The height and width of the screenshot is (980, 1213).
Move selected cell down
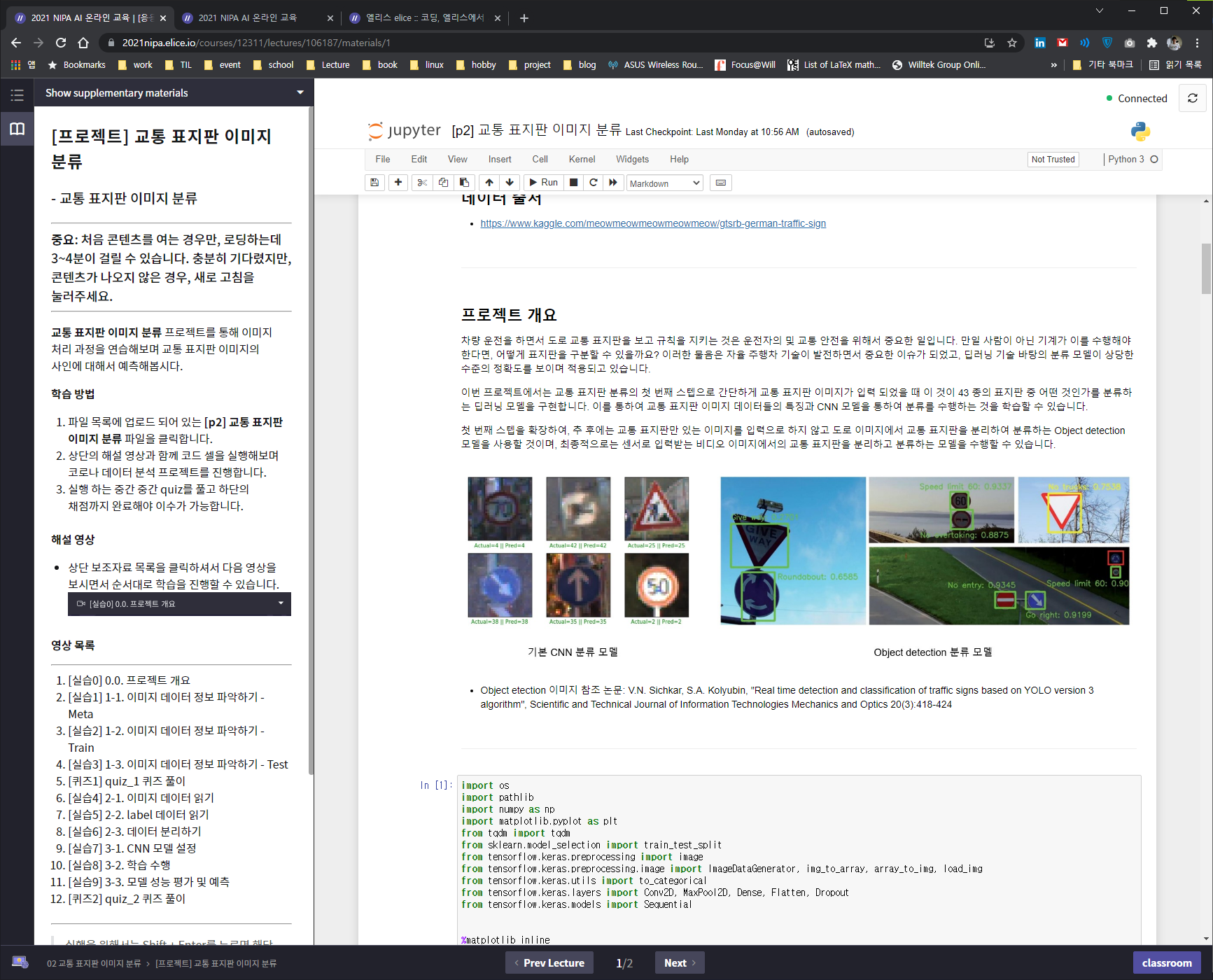tap(510, 183)
